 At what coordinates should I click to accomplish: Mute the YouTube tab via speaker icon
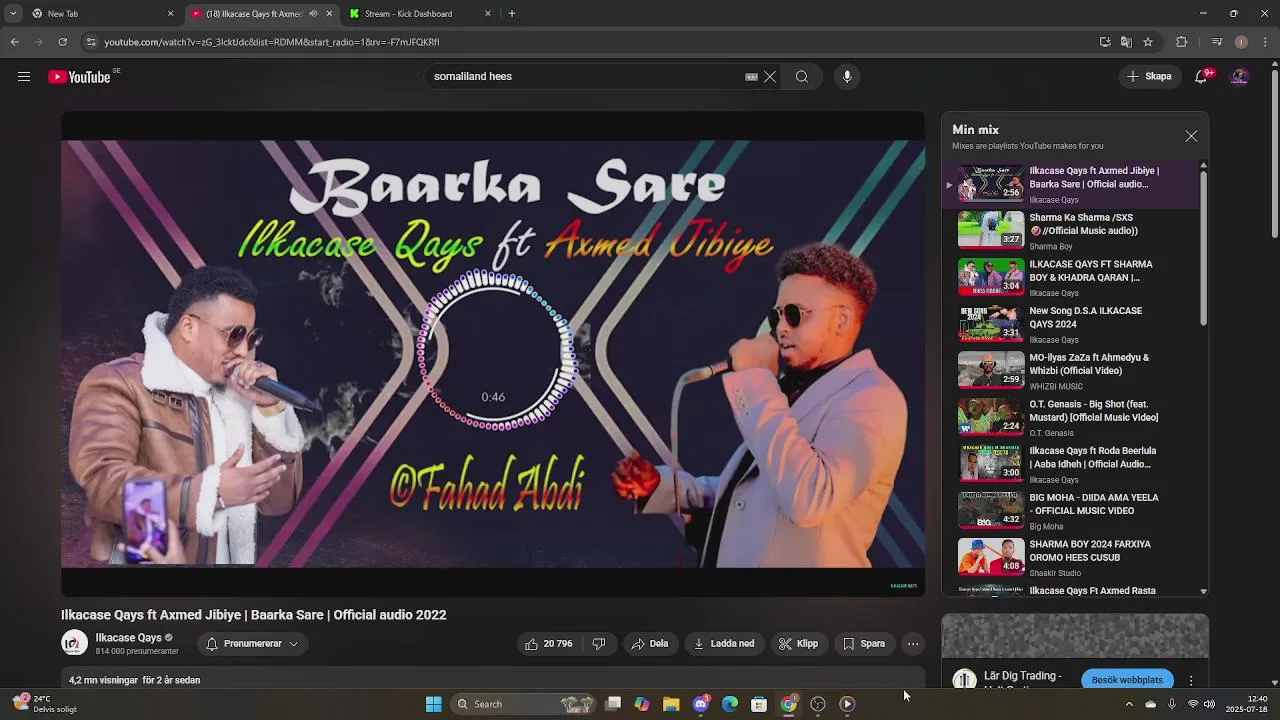click(x=313, y=14)
